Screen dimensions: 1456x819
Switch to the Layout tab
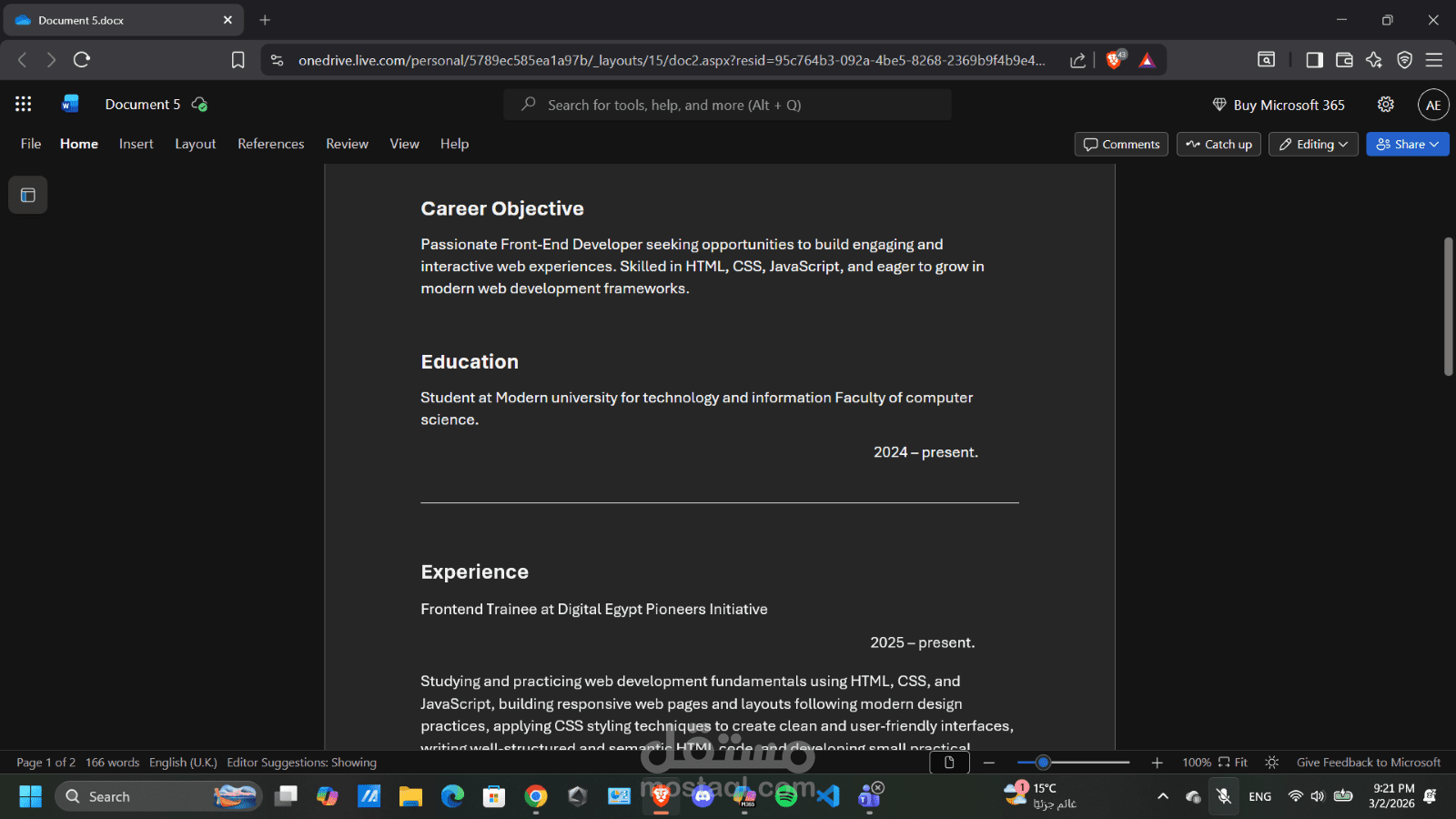click(x=196, y=144)
